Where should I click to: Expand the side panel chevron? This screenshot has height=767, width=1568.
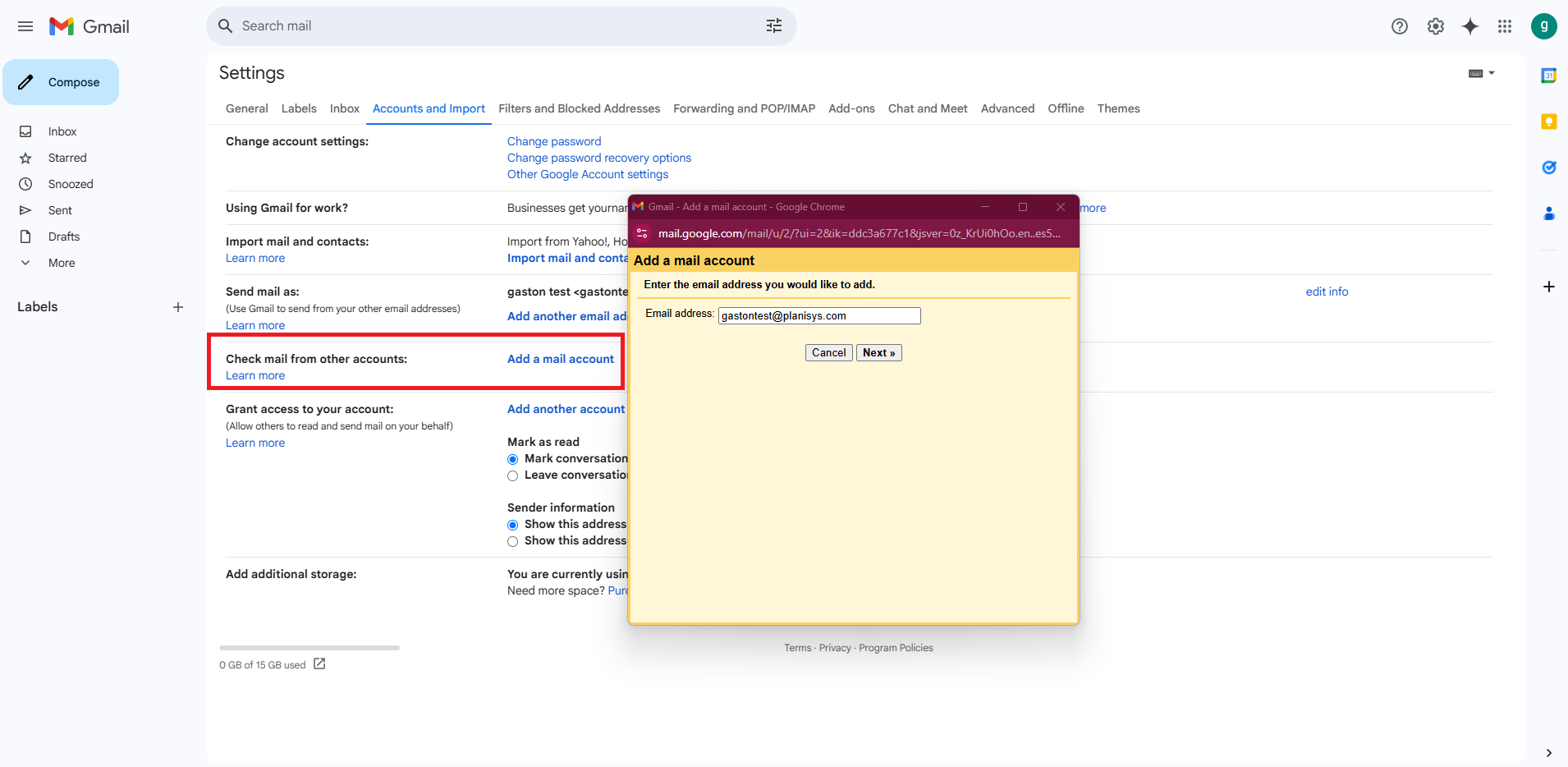click(x=1548, y=752)
